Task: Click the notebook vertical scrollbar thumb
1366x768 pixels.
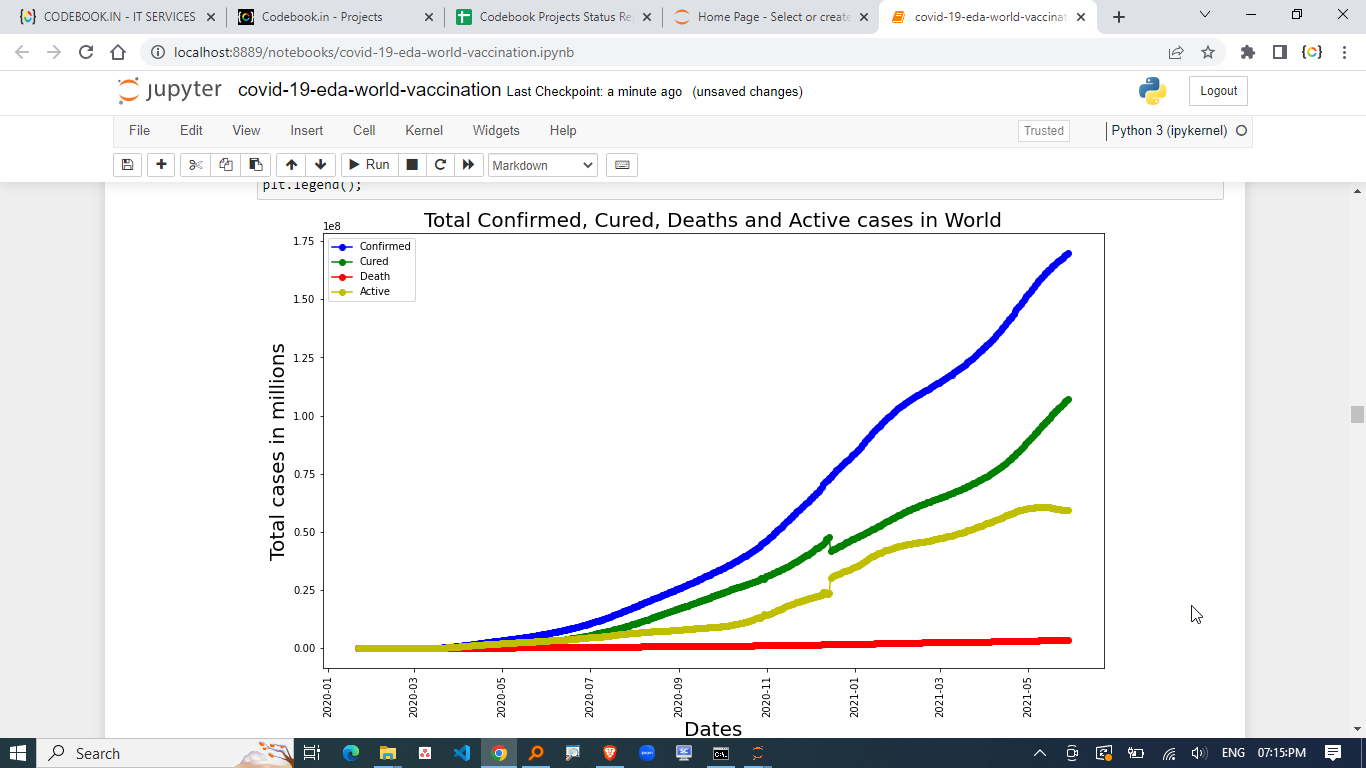Action: [x=1357, y=414]
